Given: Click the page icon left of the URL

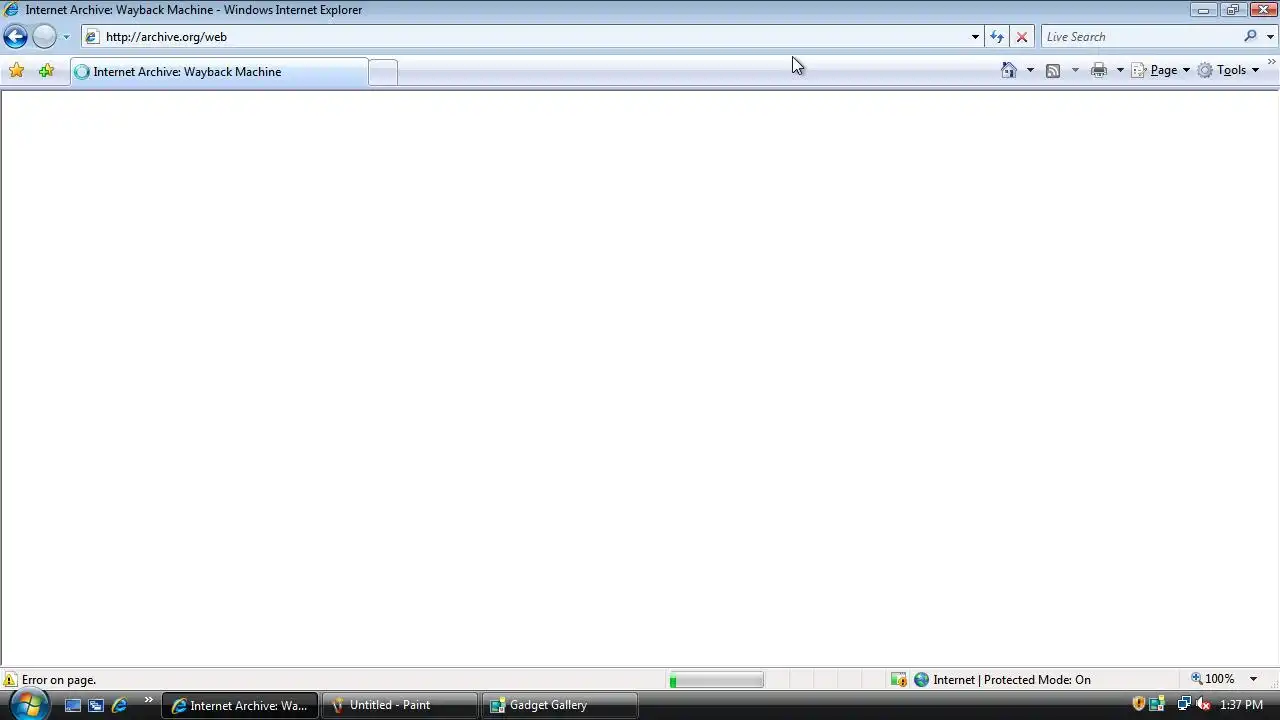Looking at the screenshot, I should (x=92, y=37).
